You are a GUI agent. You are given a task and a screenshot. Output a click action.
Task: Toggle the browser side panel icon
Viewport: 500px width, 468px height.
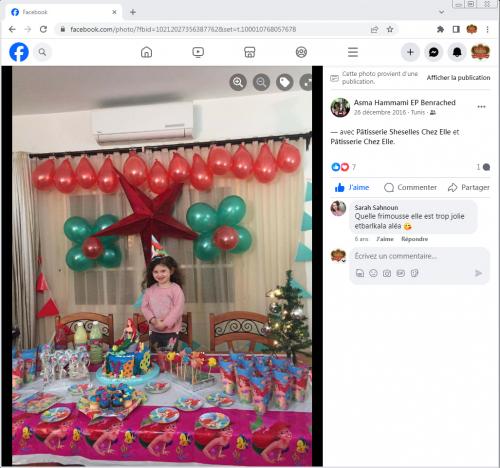(456, 29)
